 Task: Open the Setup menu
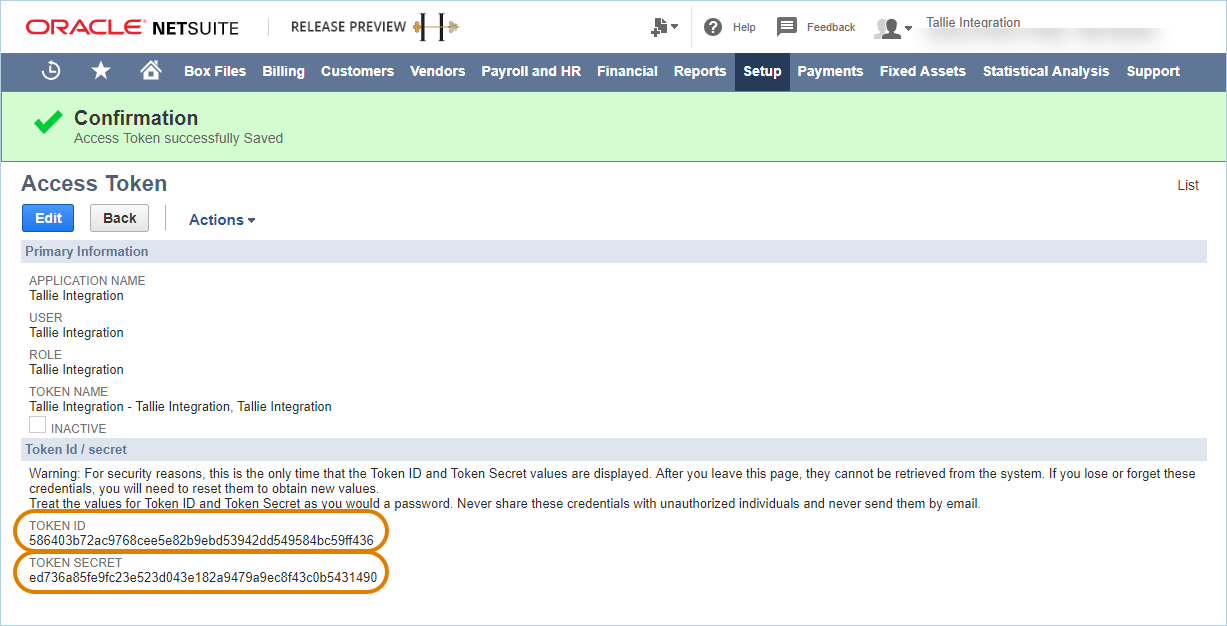coord(762,71)
